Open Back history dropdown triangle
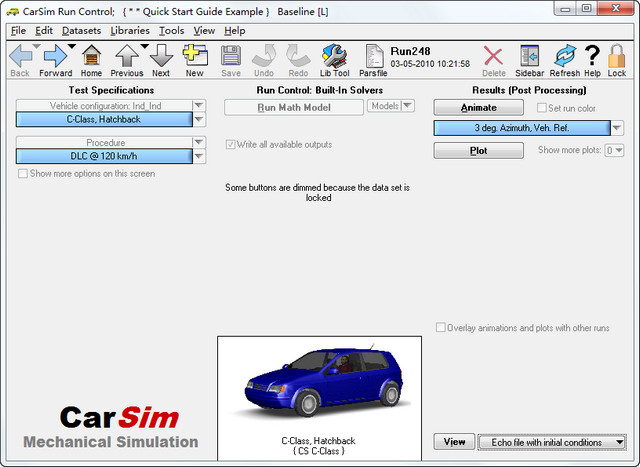 (x=37, y=46)
